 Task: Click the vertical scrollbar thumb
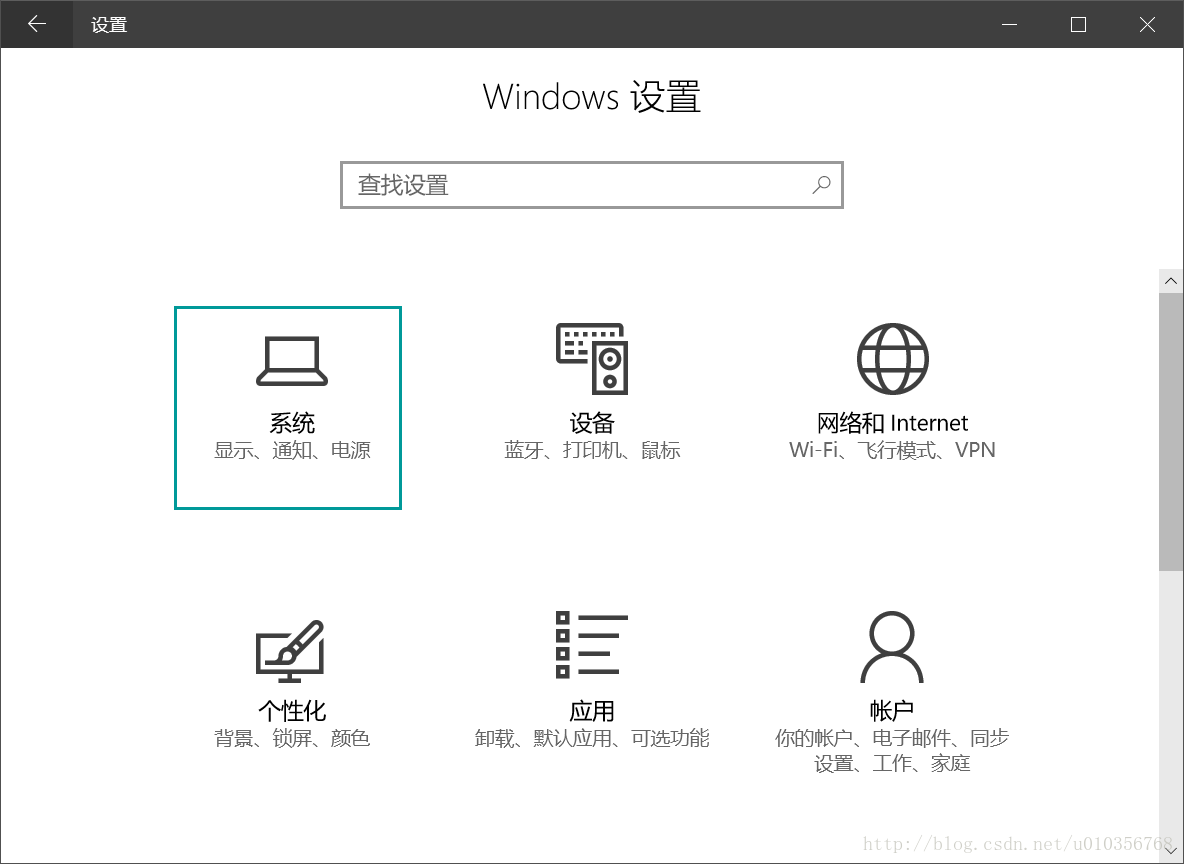[1171, 432]
